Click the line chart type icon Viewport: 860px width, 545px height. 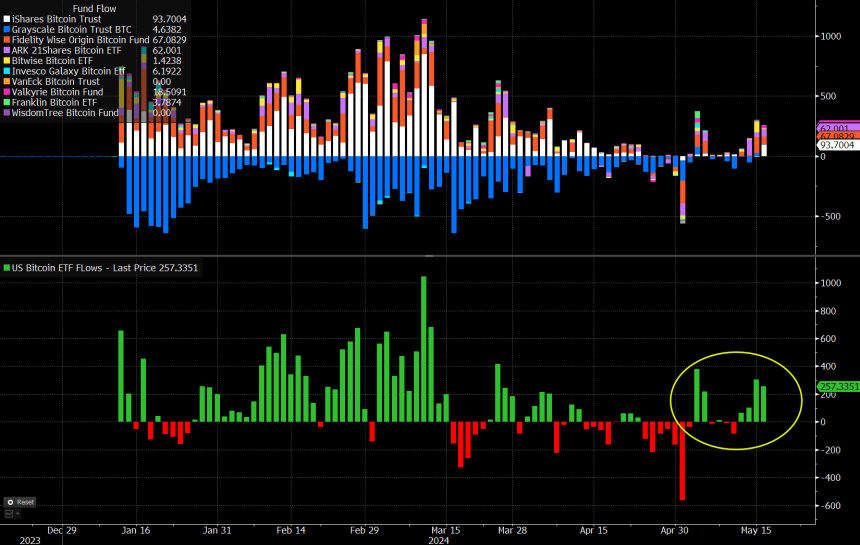[x=11, y=513]
